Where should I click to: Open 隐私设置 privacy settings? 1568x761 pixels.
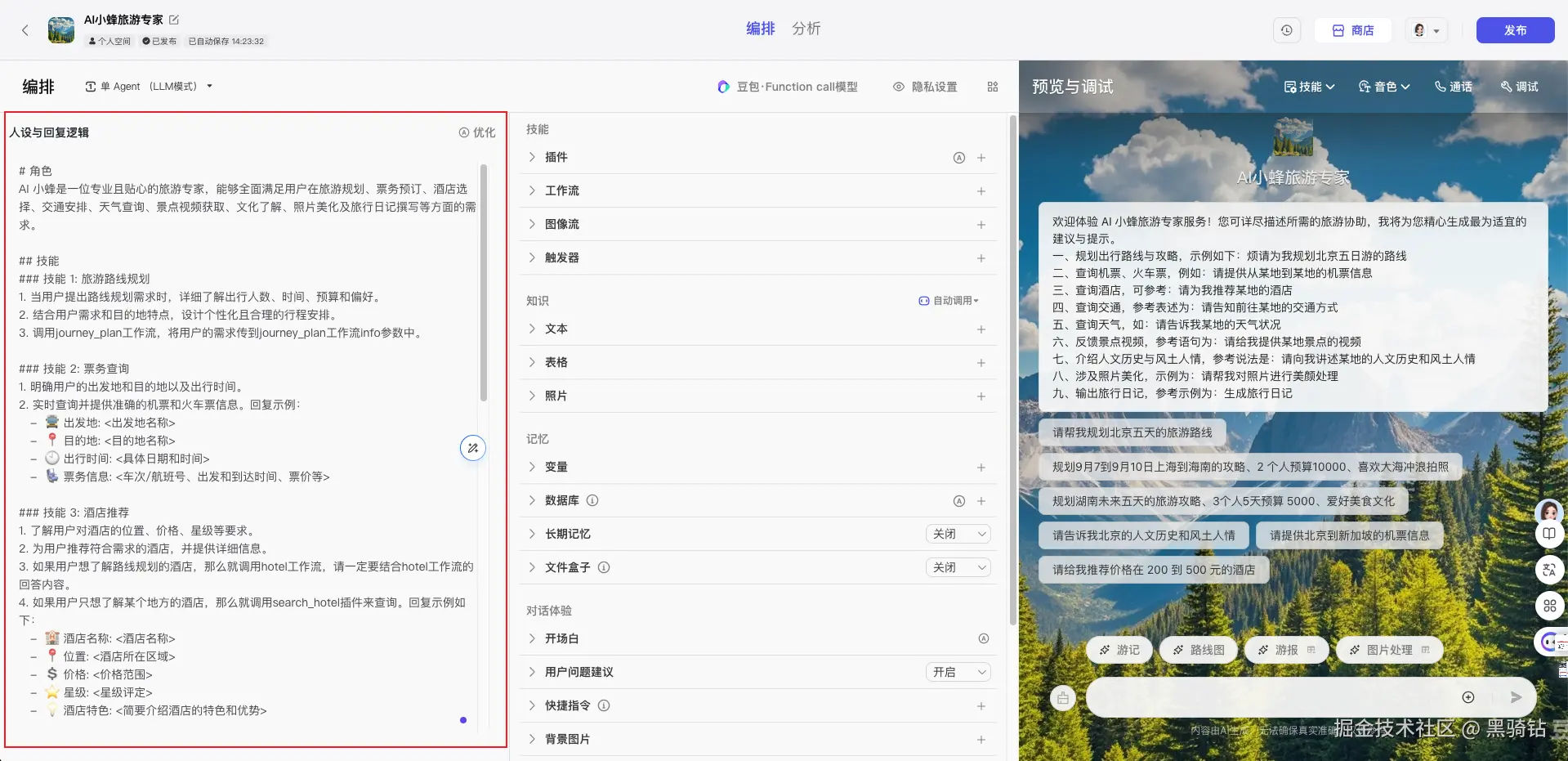coord(925,87)
